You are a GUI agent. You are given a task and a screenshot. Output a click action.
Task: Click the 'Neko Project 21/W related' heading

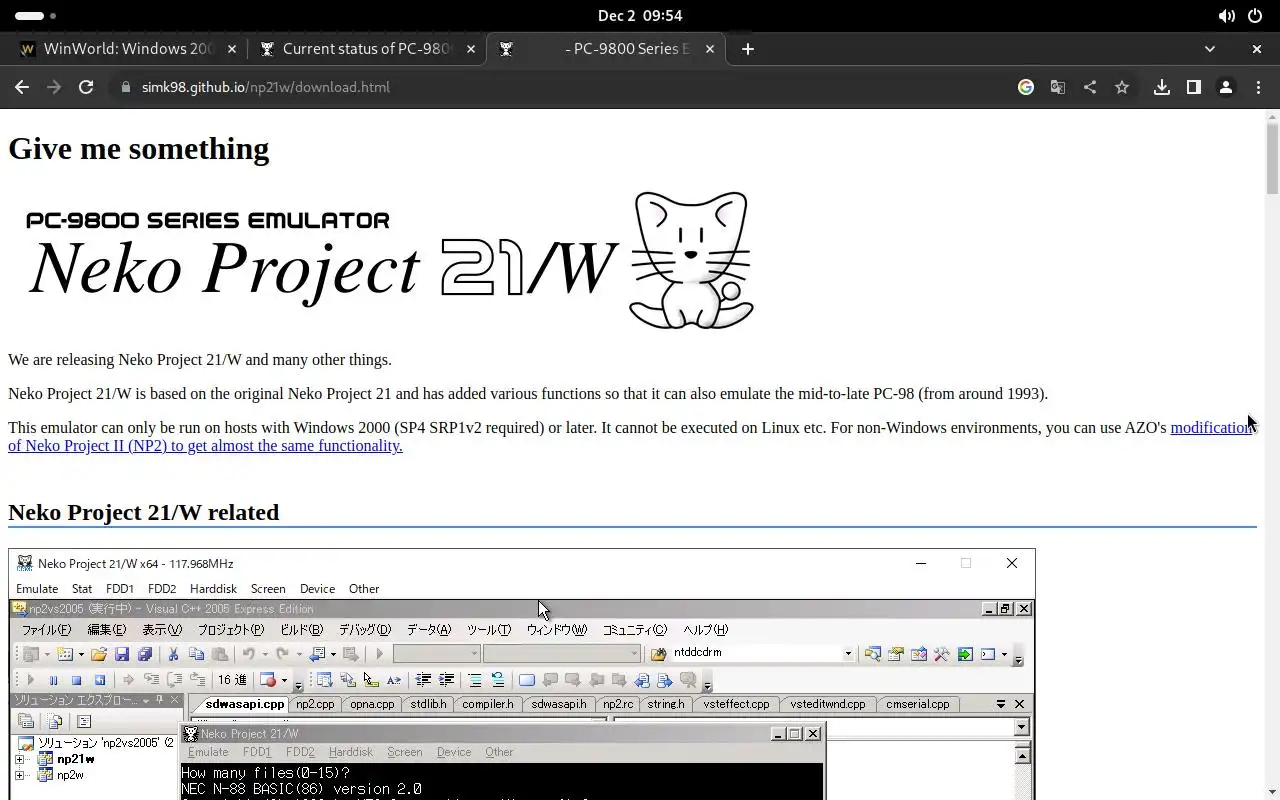(143, 512)
